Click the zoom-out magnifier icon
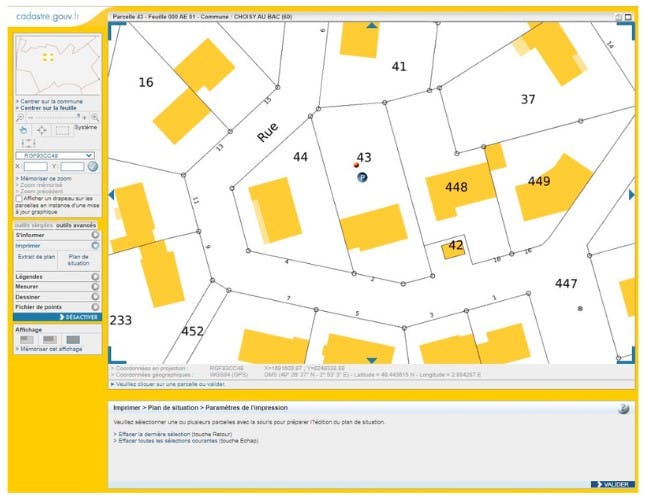Image resolution: width=648 pixels, height=498 pixels. 20,117
